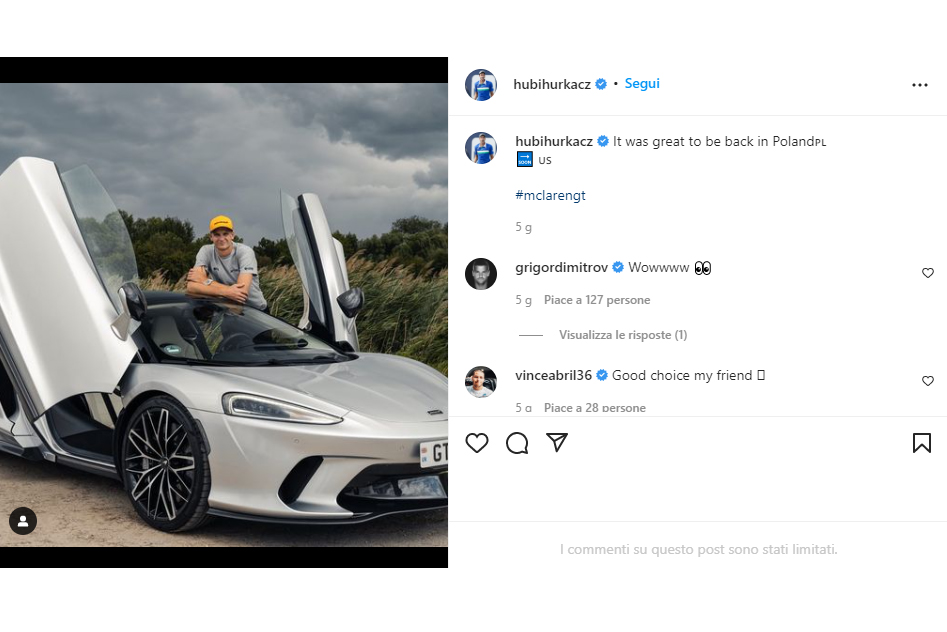Click grigordimitrov username link
Viewport: 947px width, 632px height.
coord(562,268)
